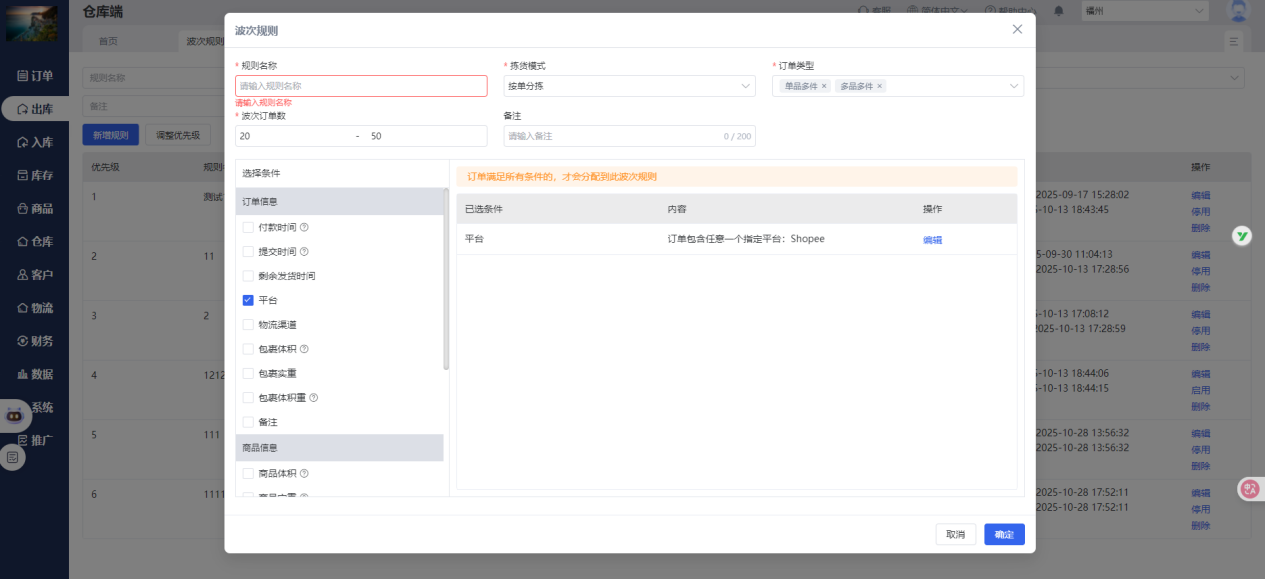Click the 规则名称 input field in dialog

coord(361,86)
